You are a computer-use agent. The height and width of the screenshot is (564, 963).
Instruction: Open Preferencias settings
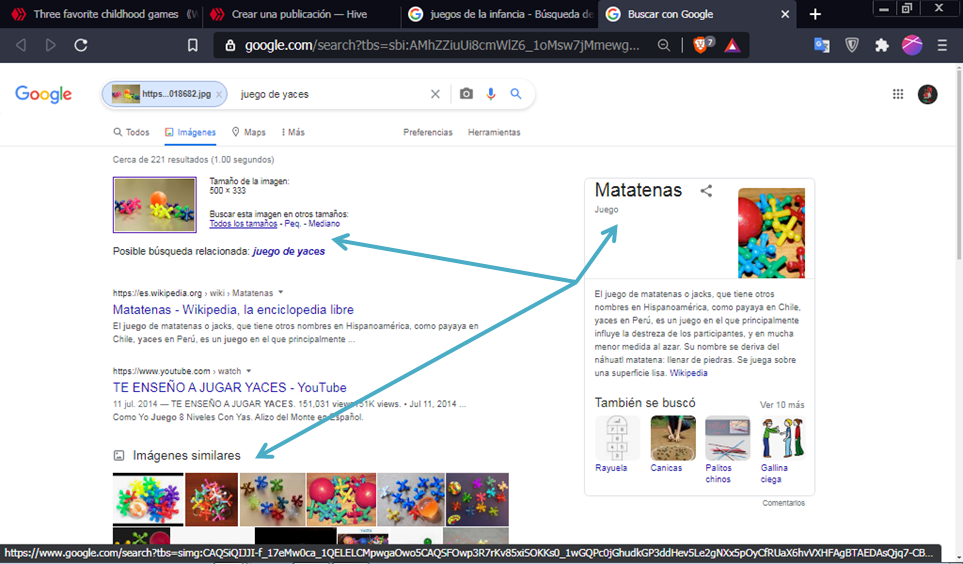point(427,132)
